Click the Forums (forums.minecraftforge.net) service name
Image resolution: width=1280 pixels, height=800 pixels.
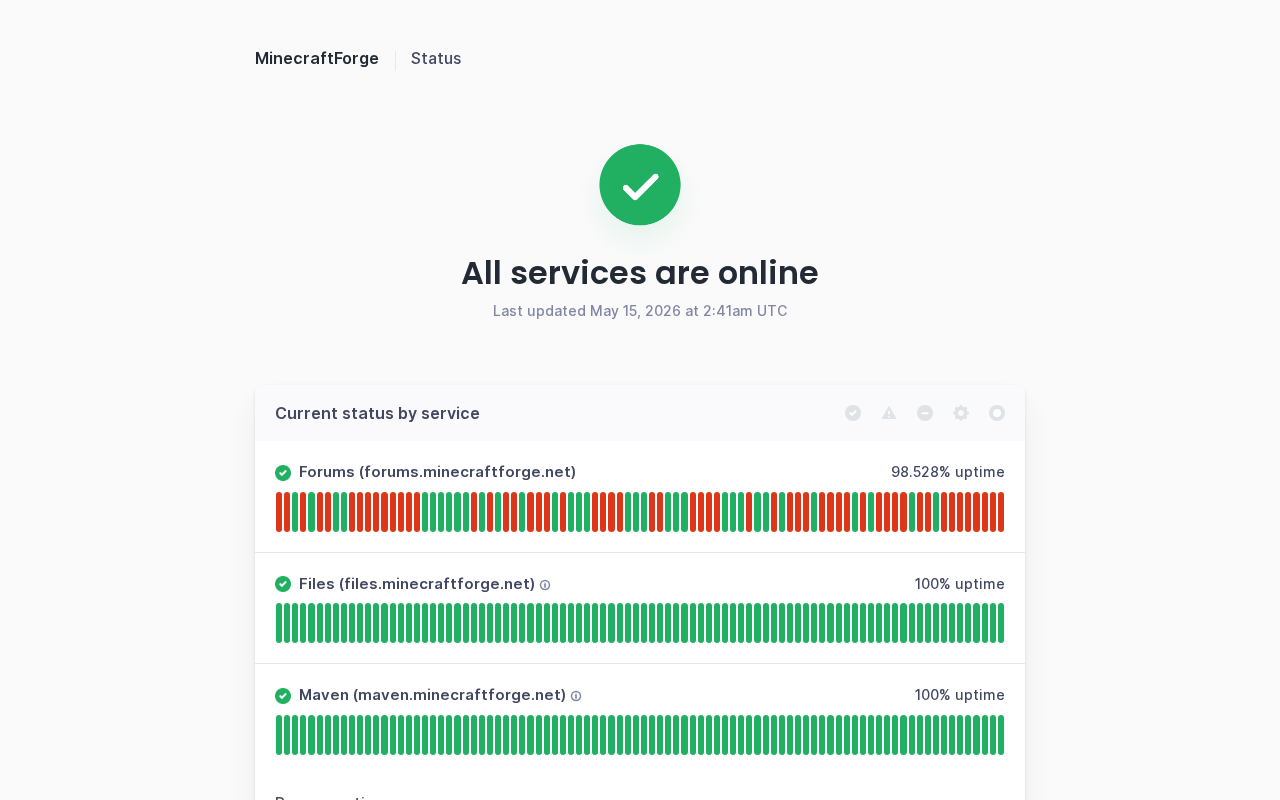coord(437,472)
